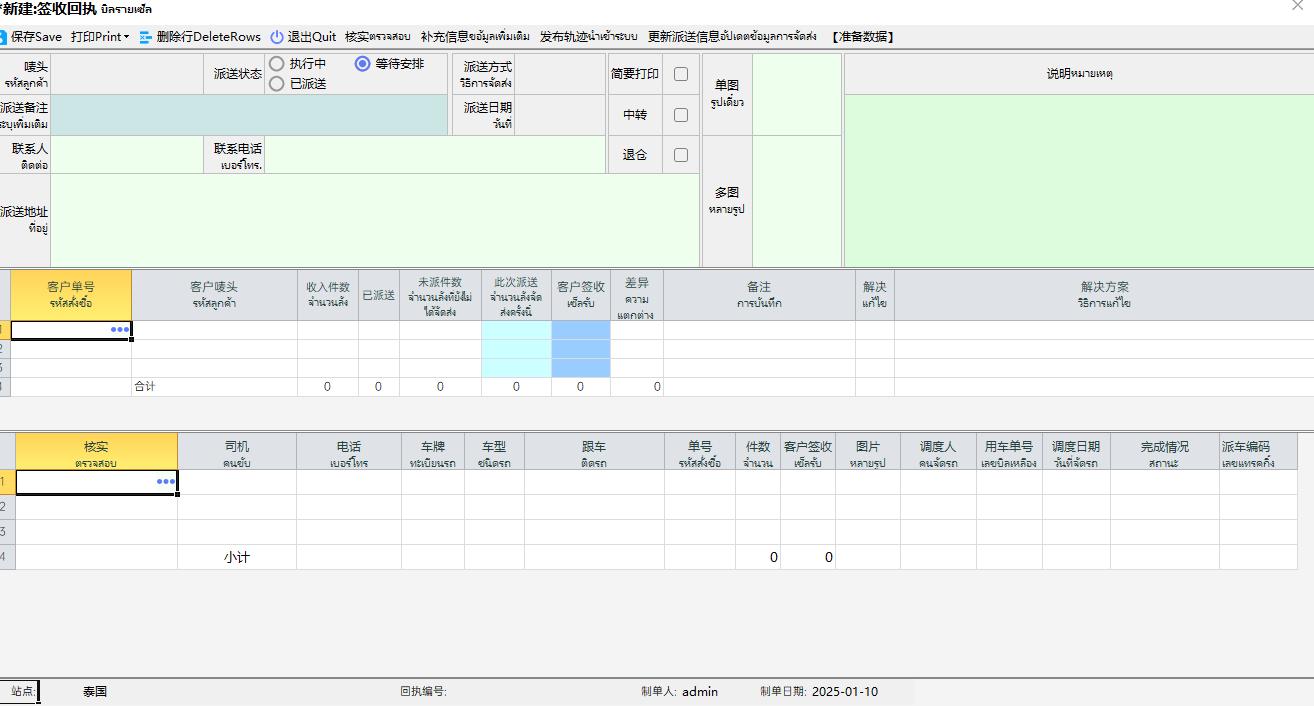Click the 核实 verify toolbar button
Image resolution: width=1314 pixels, height=706 pixels.
pyautogui.click(x=378, y=37)
